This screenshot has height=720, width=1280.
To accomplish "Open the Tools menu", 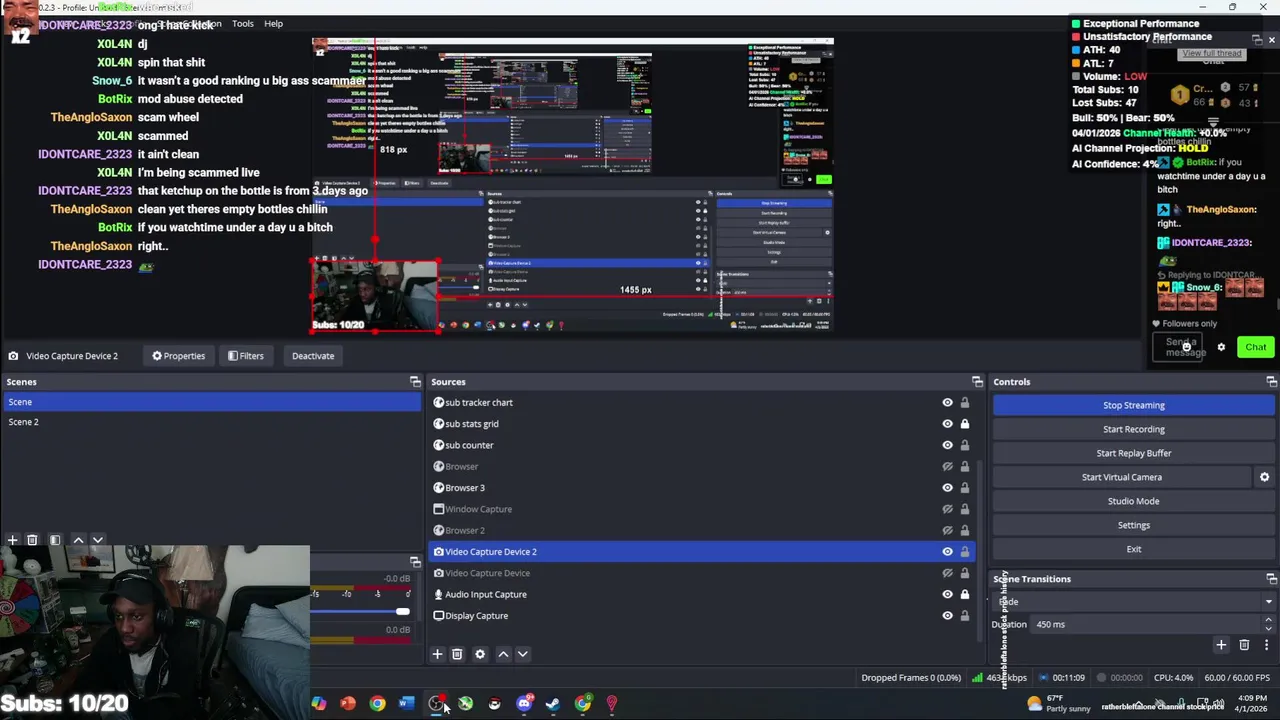I will tap(243, 23).
